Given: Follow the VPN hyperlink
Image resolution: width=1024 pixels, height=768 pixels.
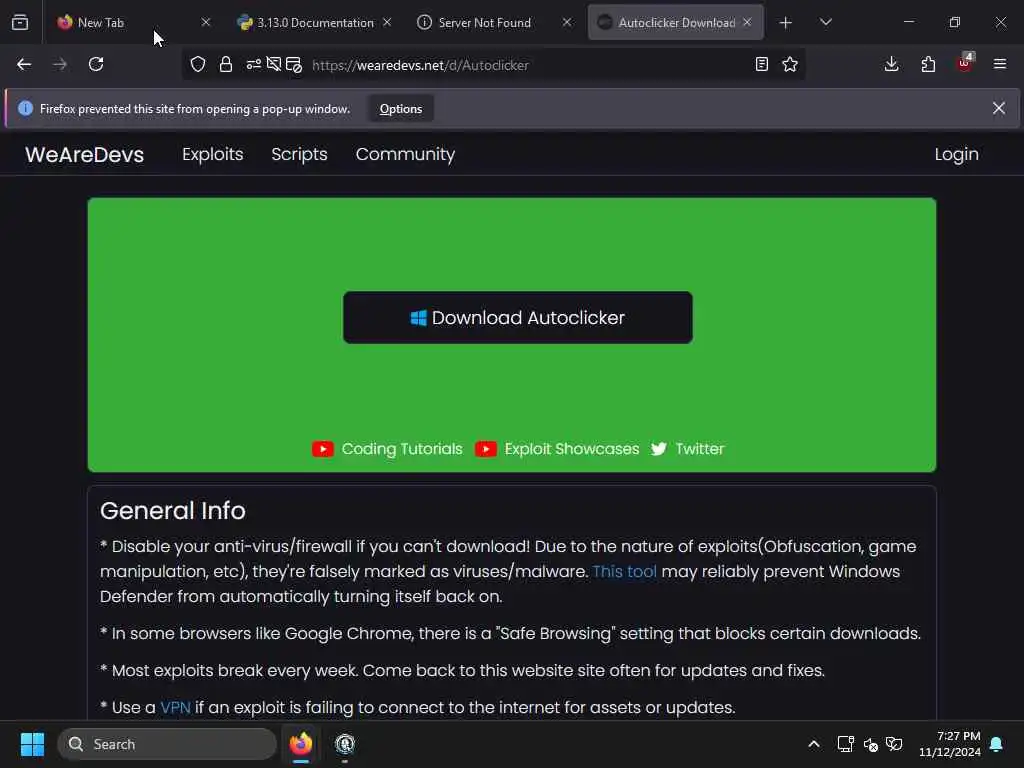Looking at the screenshot, I should tap(175, 707).
